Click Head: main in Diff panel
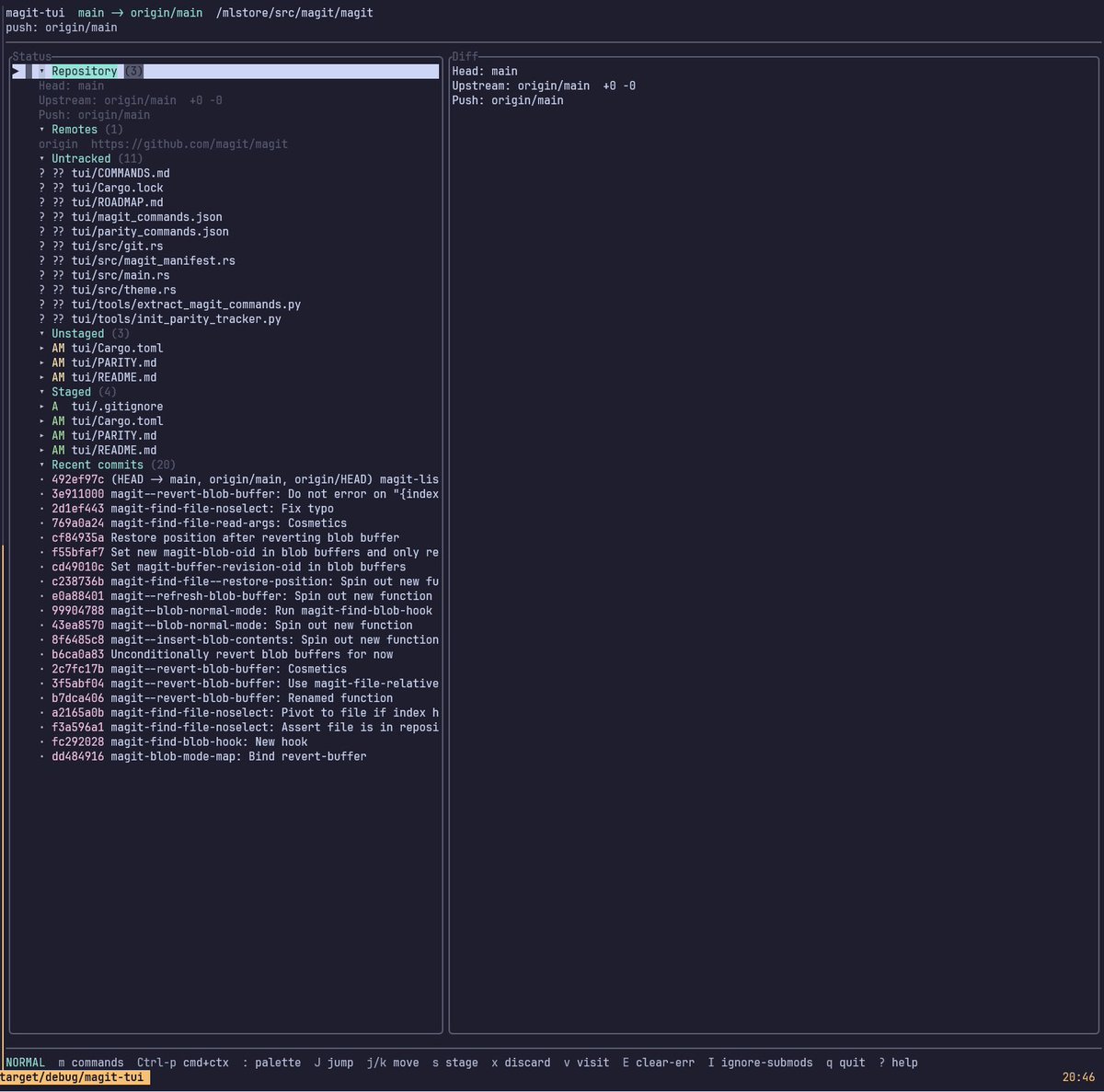The image size is (1104, 1092). [485, 71]
